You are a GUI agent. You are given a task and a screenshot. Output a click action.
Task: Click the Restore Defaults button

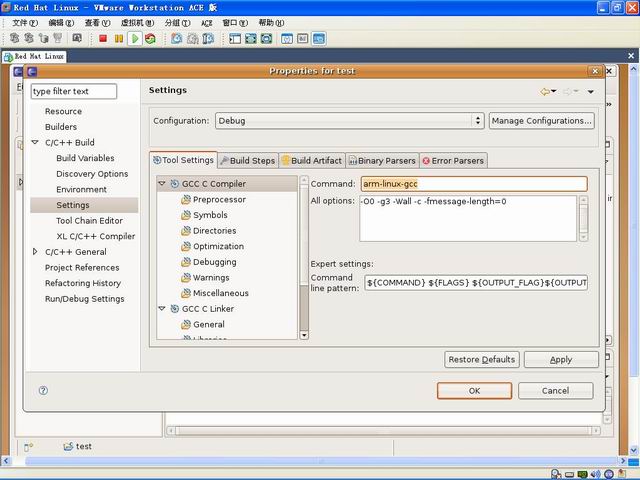tap(482, 360)
